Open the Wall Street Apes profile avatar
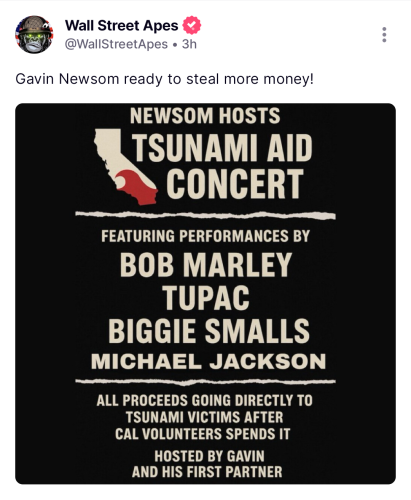Viewport: 411px width, 500px height. pyautogui.click(x=34, y=35)
